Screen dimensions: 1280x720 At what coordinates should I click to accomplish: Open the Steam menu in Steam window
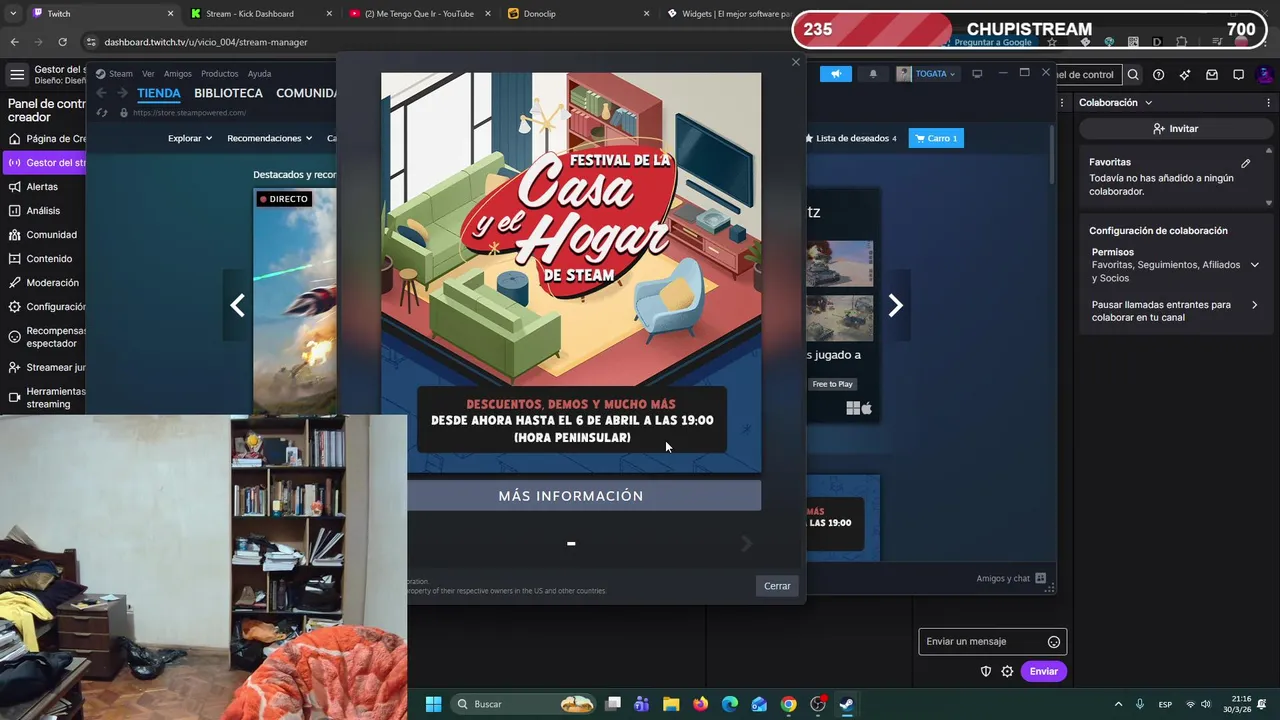tap(115, 74)
